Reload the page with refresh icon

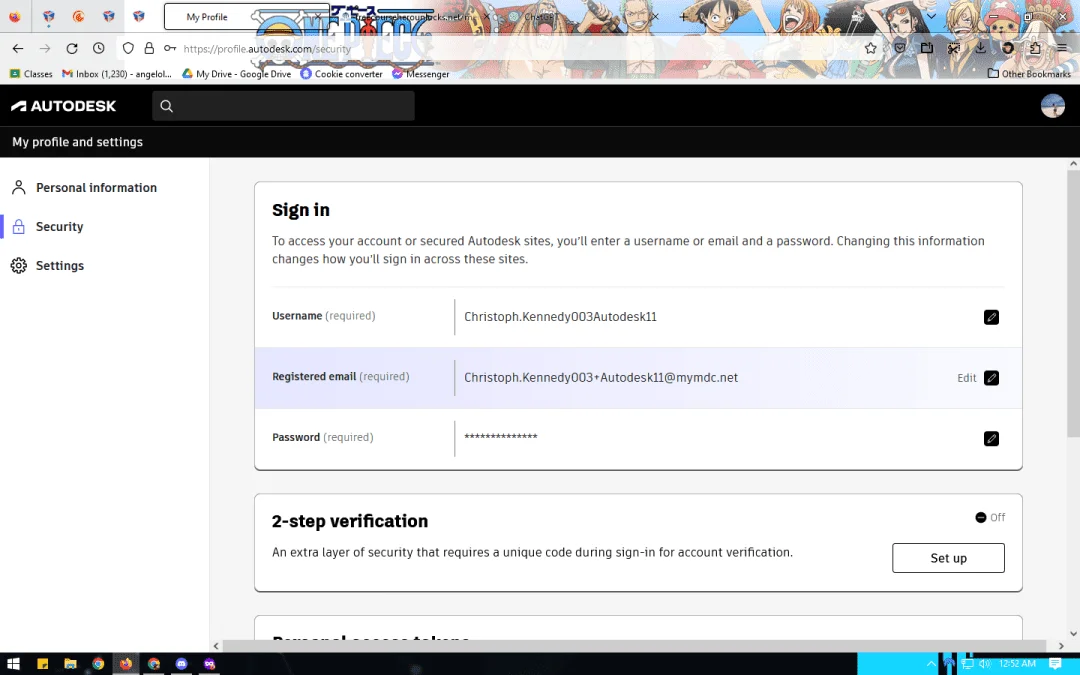72,48
